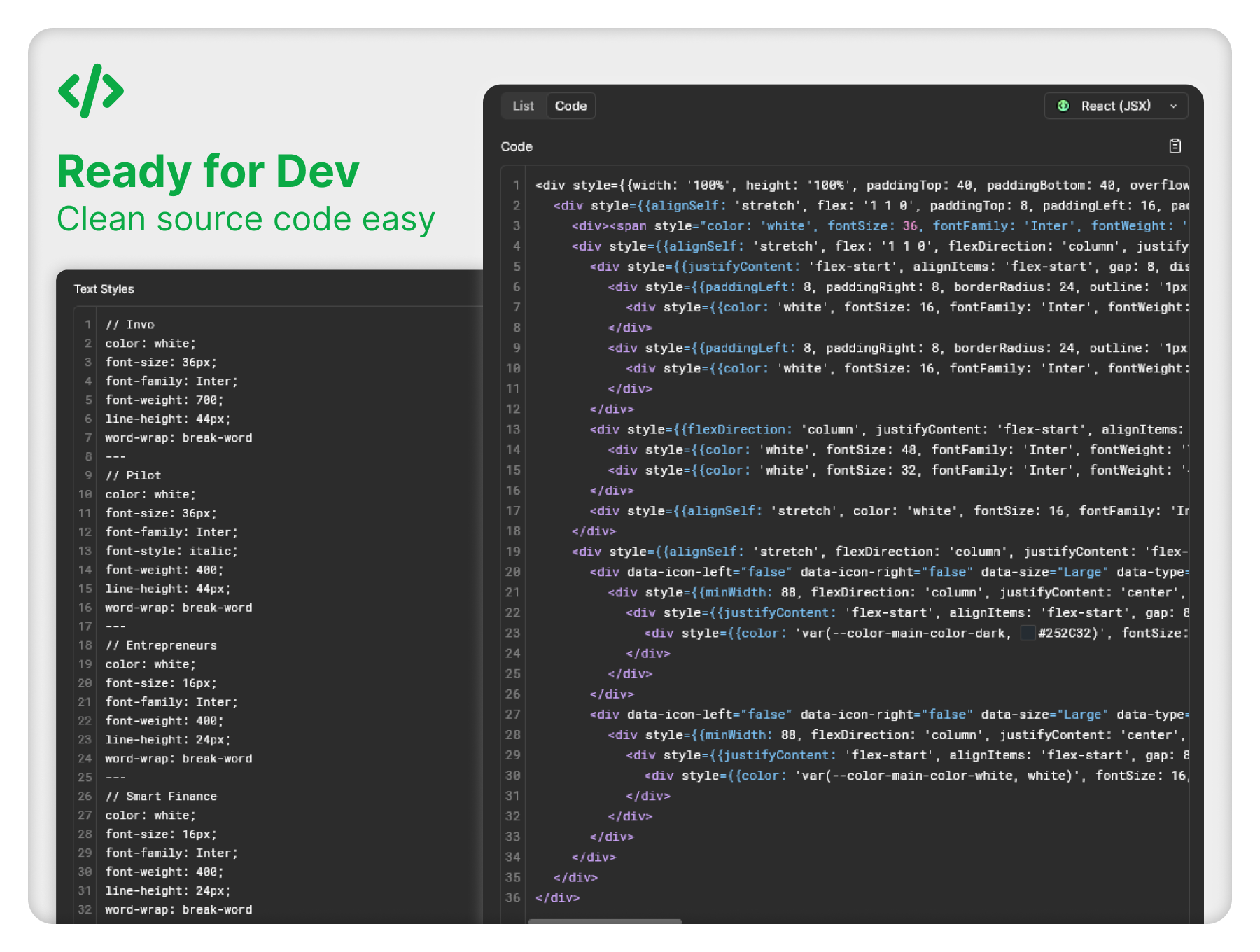Click the green code brackets logo
Viewport: 1260px width, 952px height.
tap(91, 91)
